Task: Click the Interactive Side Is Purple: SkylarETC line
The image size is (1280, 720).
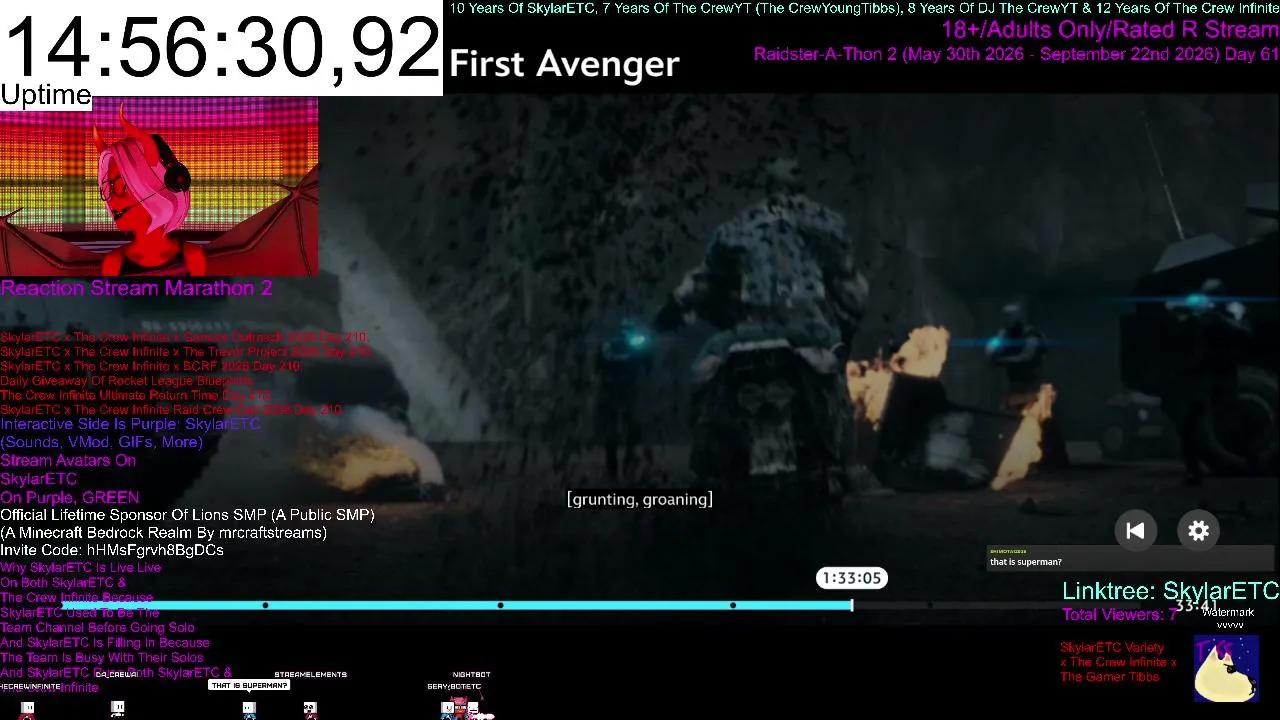Action: tap(130, 424)
